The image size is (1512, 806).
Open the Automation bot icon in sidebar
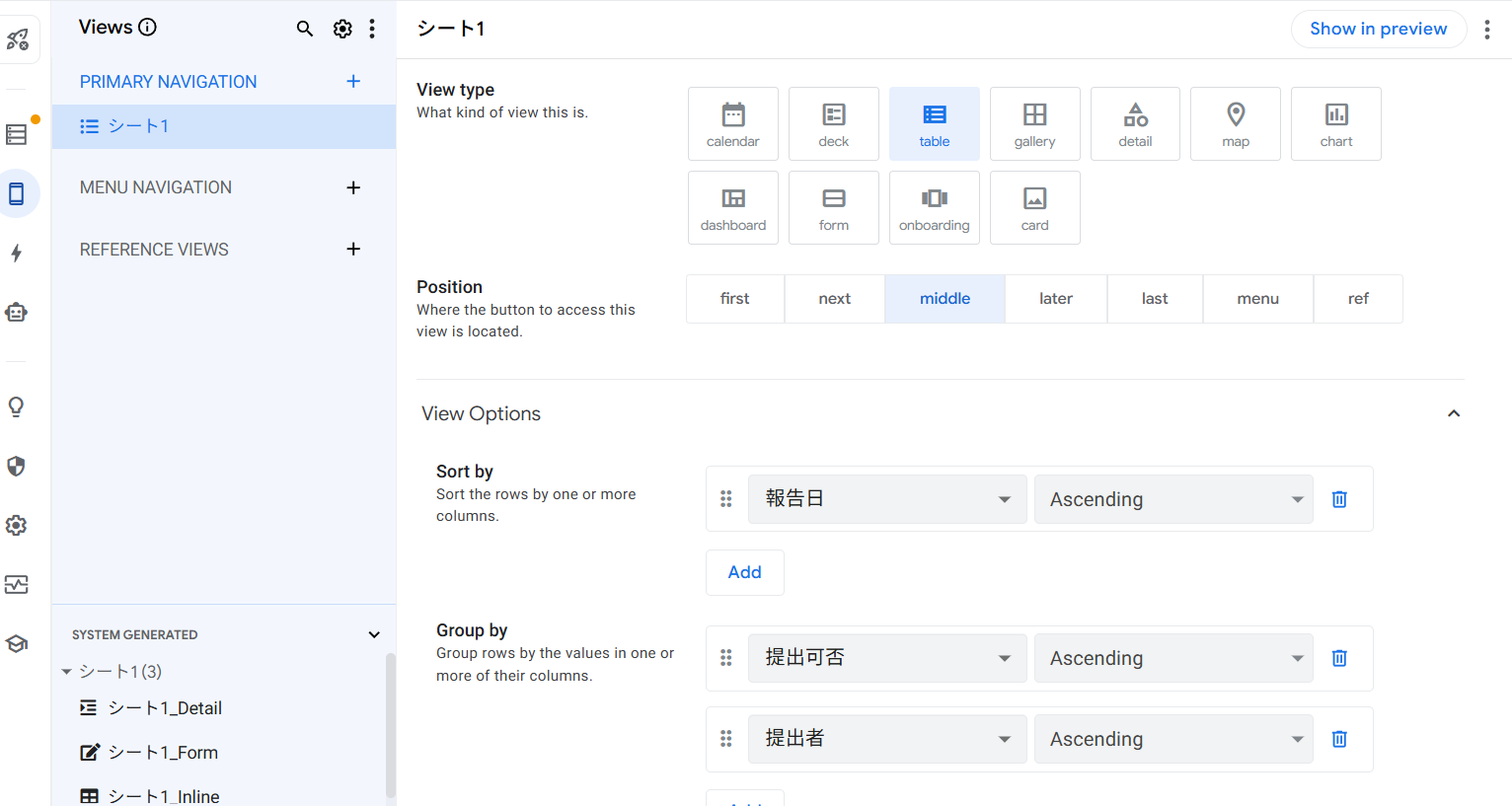pyautogui.click(x=17, y=313)
